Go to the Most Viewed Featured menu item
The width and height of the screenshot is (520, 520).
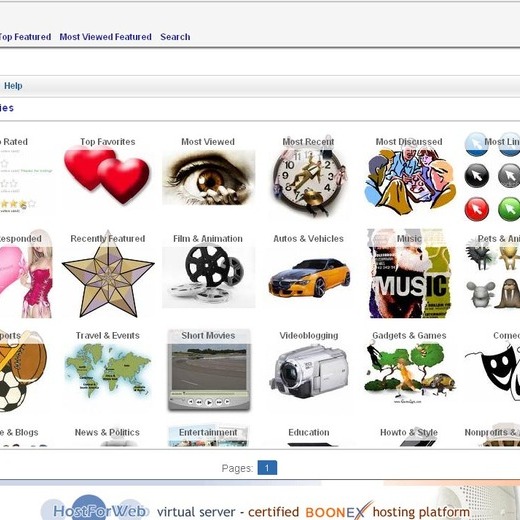pos(105,37)
